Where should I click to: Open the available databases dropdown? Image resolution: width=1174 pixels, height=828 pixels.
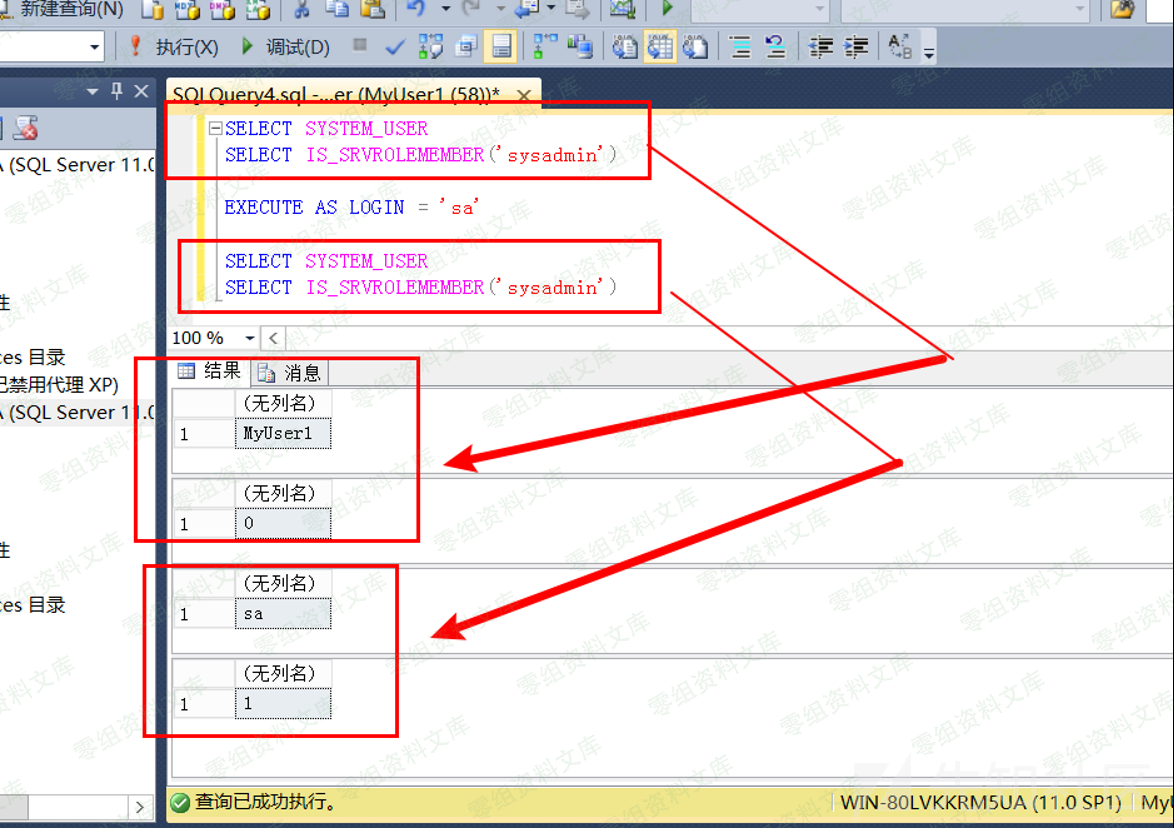pyautogui.click(x=96, y=47)
